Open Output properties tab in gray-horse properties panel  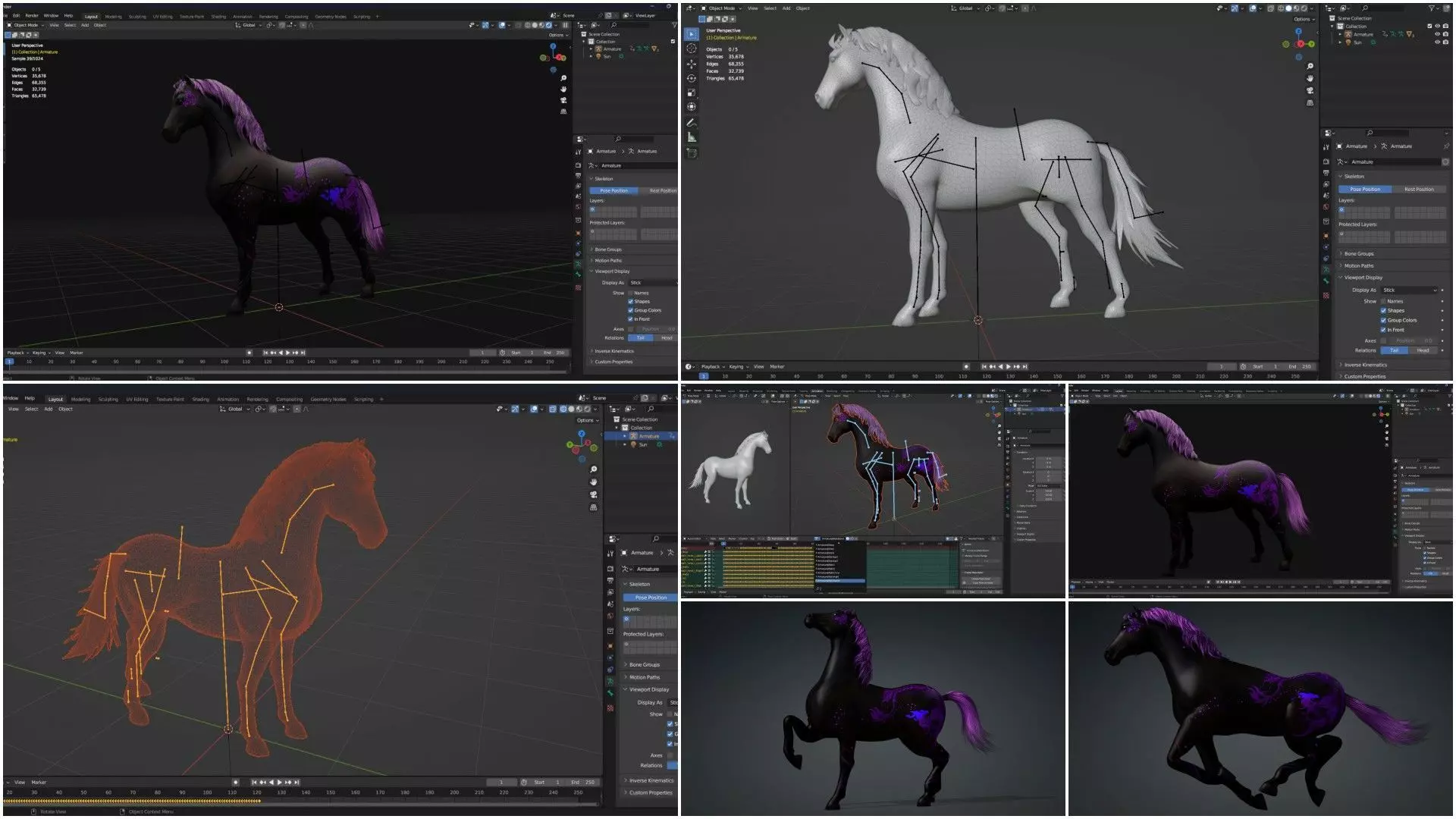(1326, 173)
